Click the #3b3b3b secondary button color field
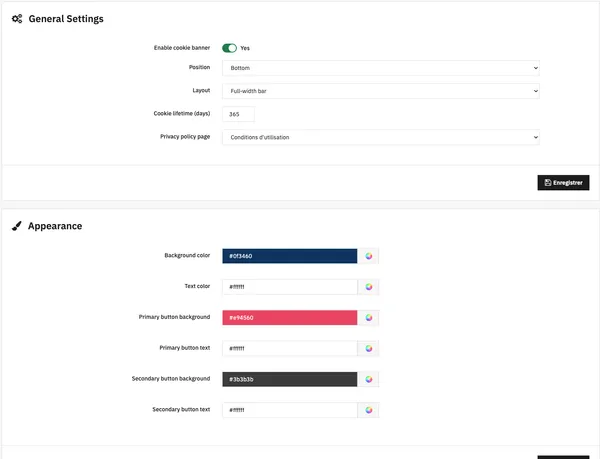The height and width of the screenshot is (459, 600). click(290, 379)
